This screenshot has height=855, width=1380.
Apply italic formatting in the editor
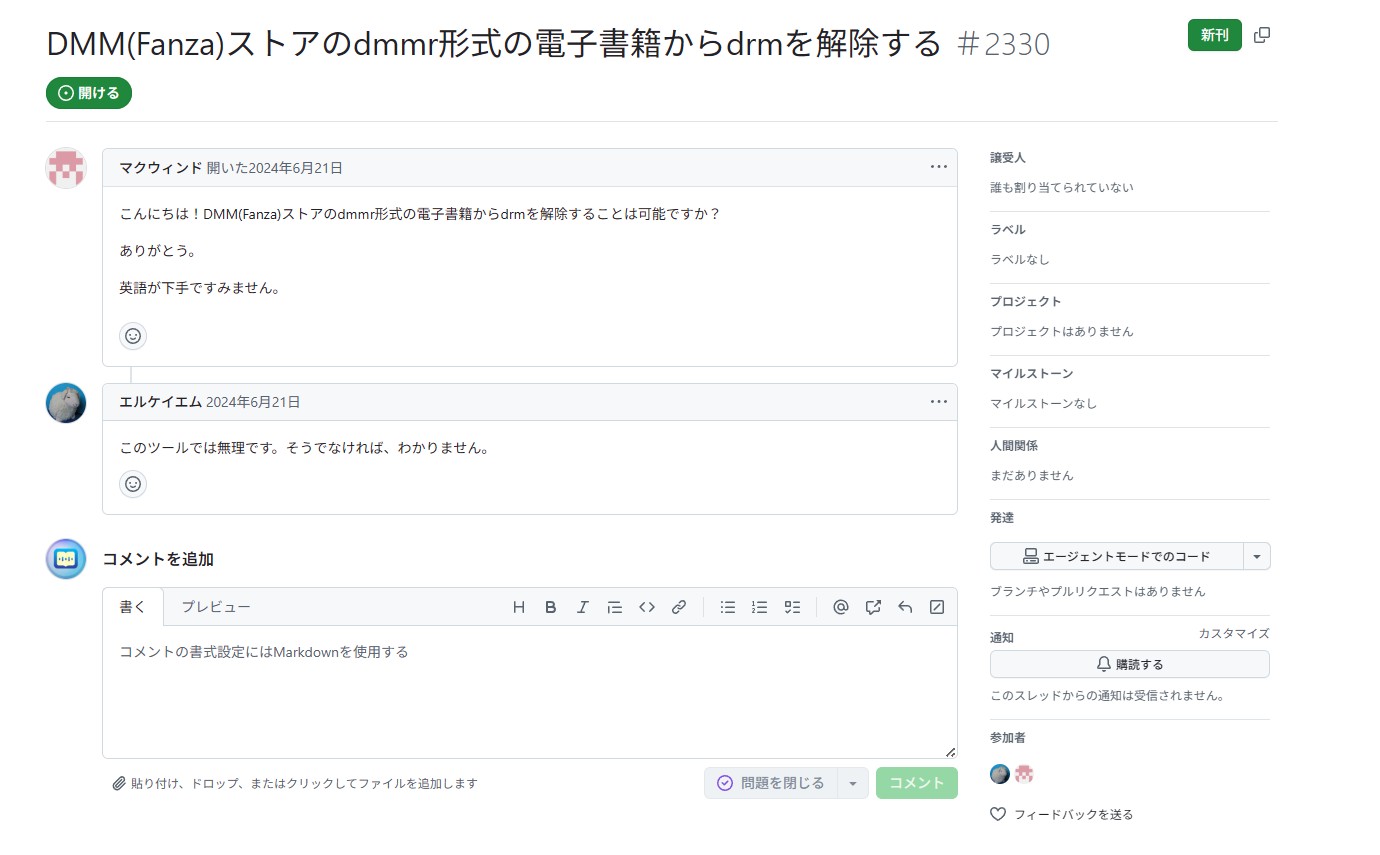point(582,607)
